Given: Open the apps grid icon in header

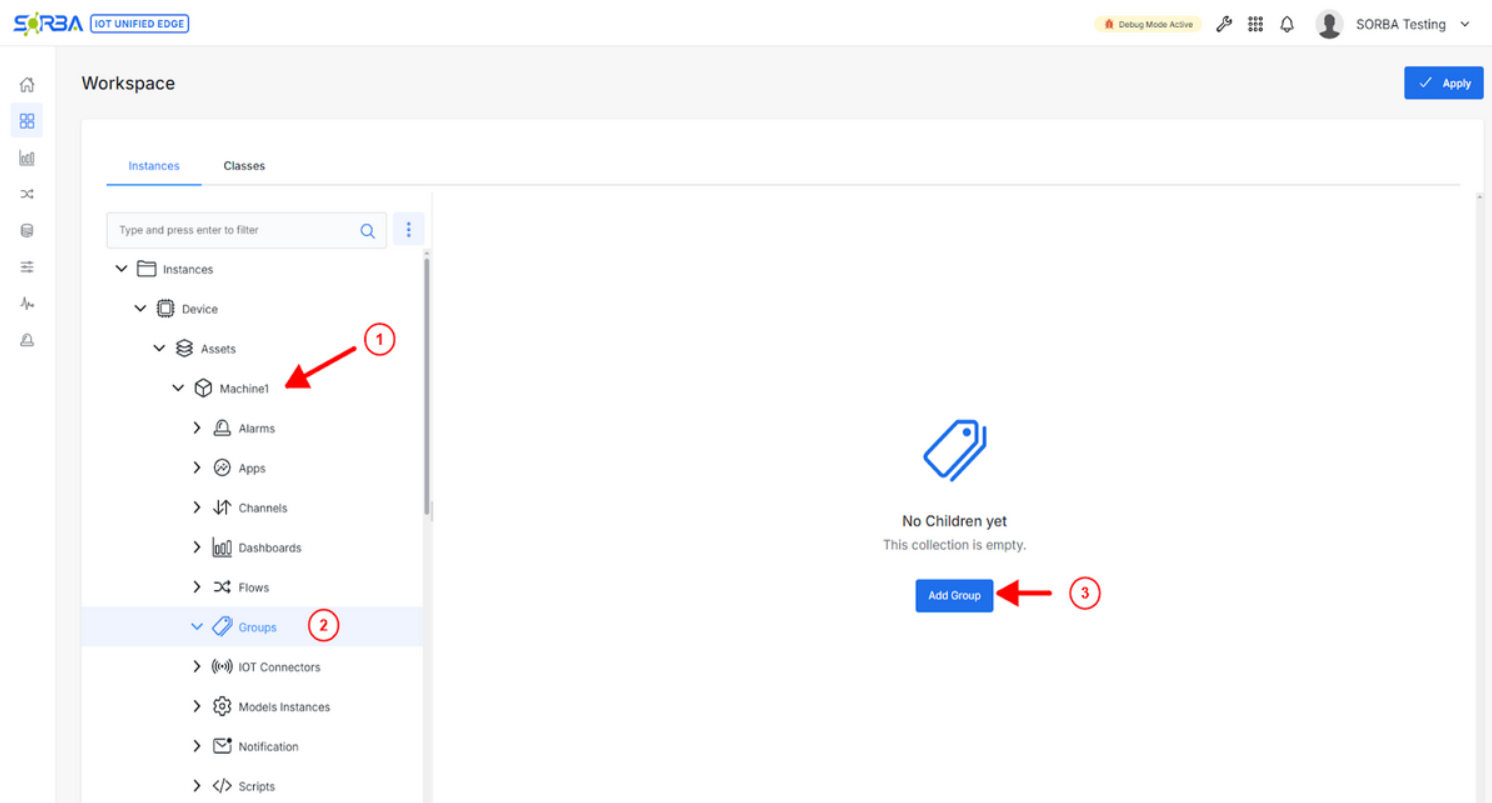Looking at the screenshot, I should tap(1255, 25).
